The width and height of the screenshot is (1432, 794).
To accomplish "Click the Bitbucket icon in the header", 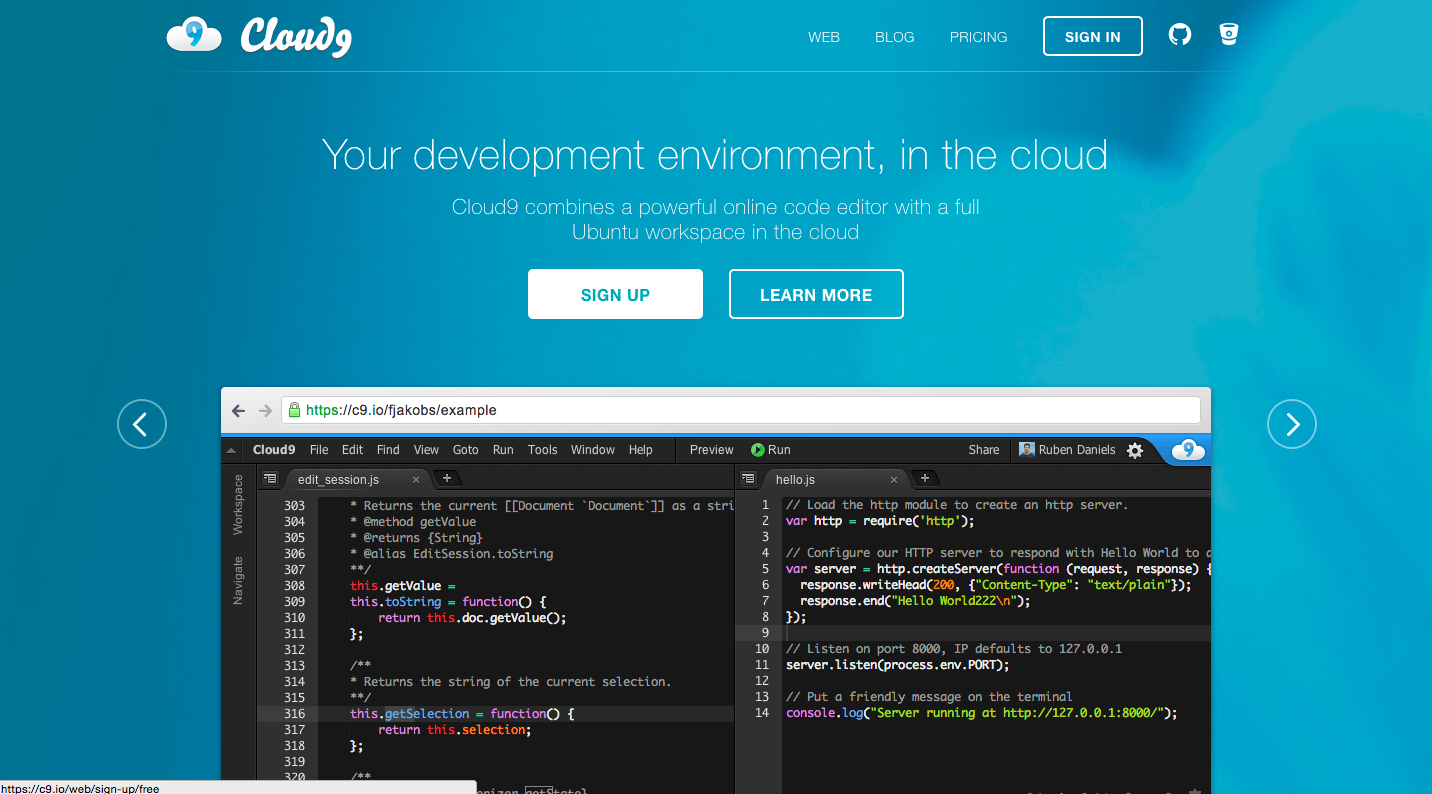I will pyautogui.click(x=1228, y=34).
